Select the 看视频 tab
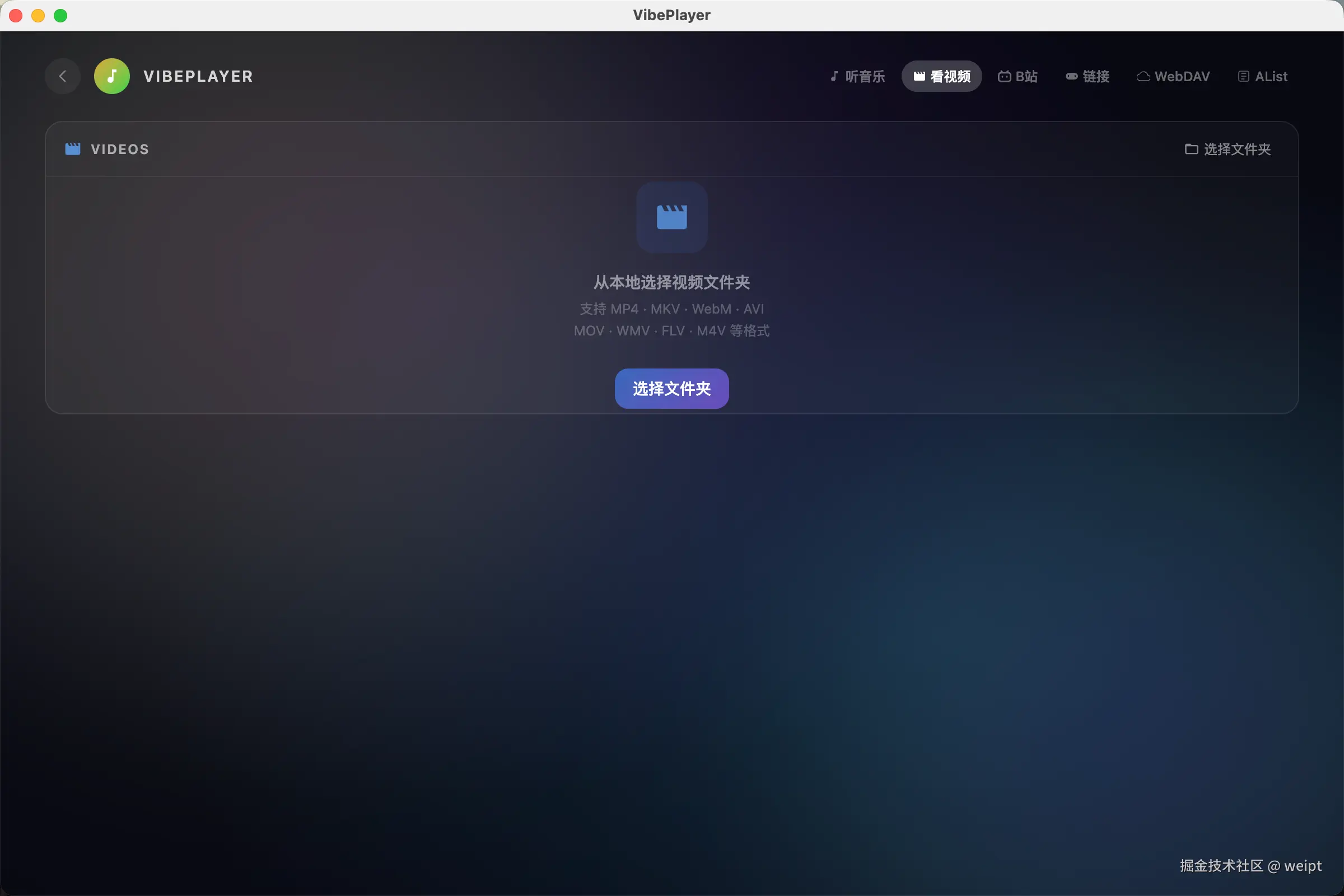This screenshot has height=896, width=1344. [950, 76]
